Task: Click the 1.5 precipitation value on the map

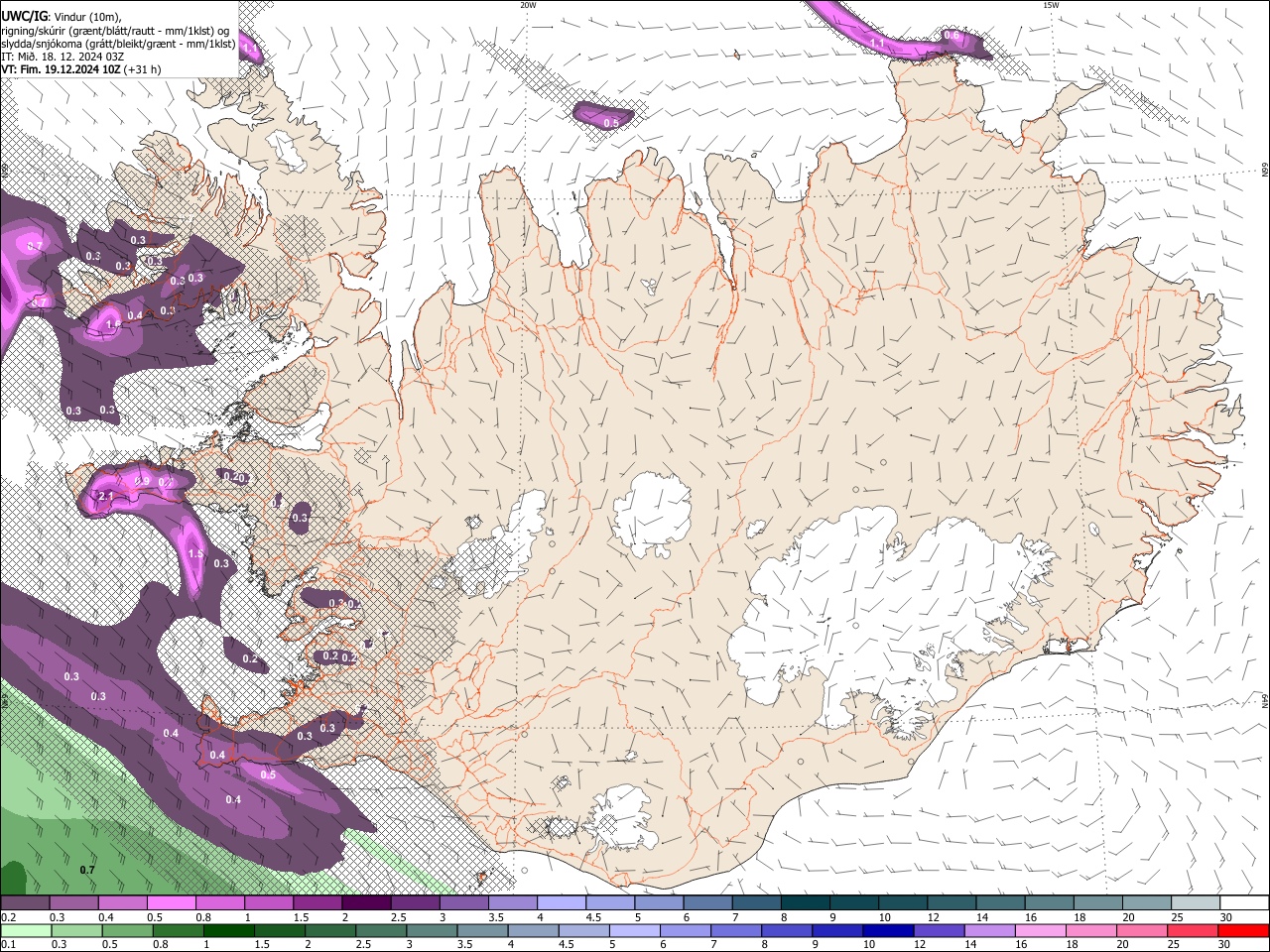Action: pyautogui.click(x=195, y=553)
